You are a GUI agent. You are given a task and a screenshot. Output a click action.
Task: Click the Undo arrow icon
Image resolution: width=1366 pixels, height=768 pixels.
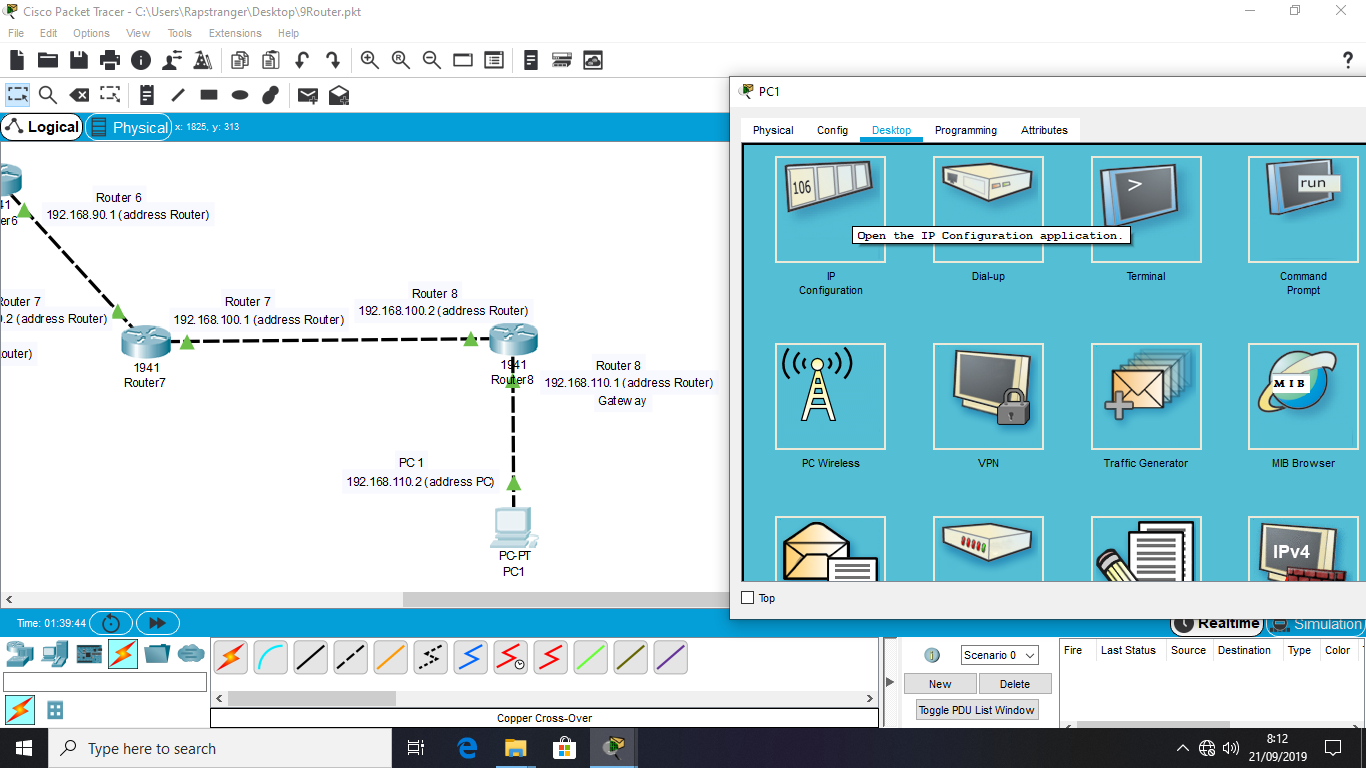(301, 60)
